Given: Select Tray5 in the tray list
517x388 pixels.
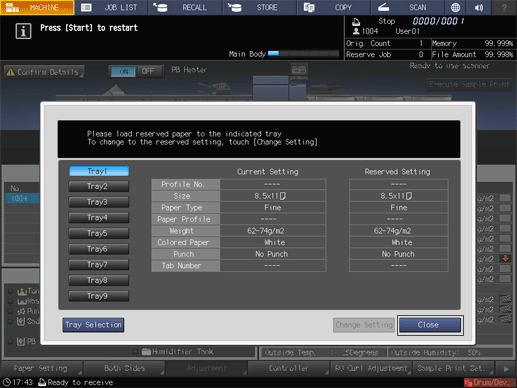Looking at the screenshot, I should pyautogui.click(x=99, y=233).
